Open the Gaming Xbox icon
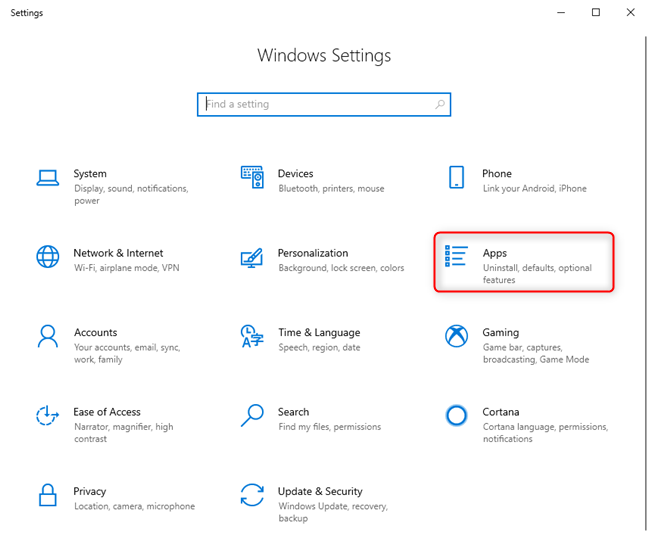Screen dimensions: 648x547 [x=456, y=336]
